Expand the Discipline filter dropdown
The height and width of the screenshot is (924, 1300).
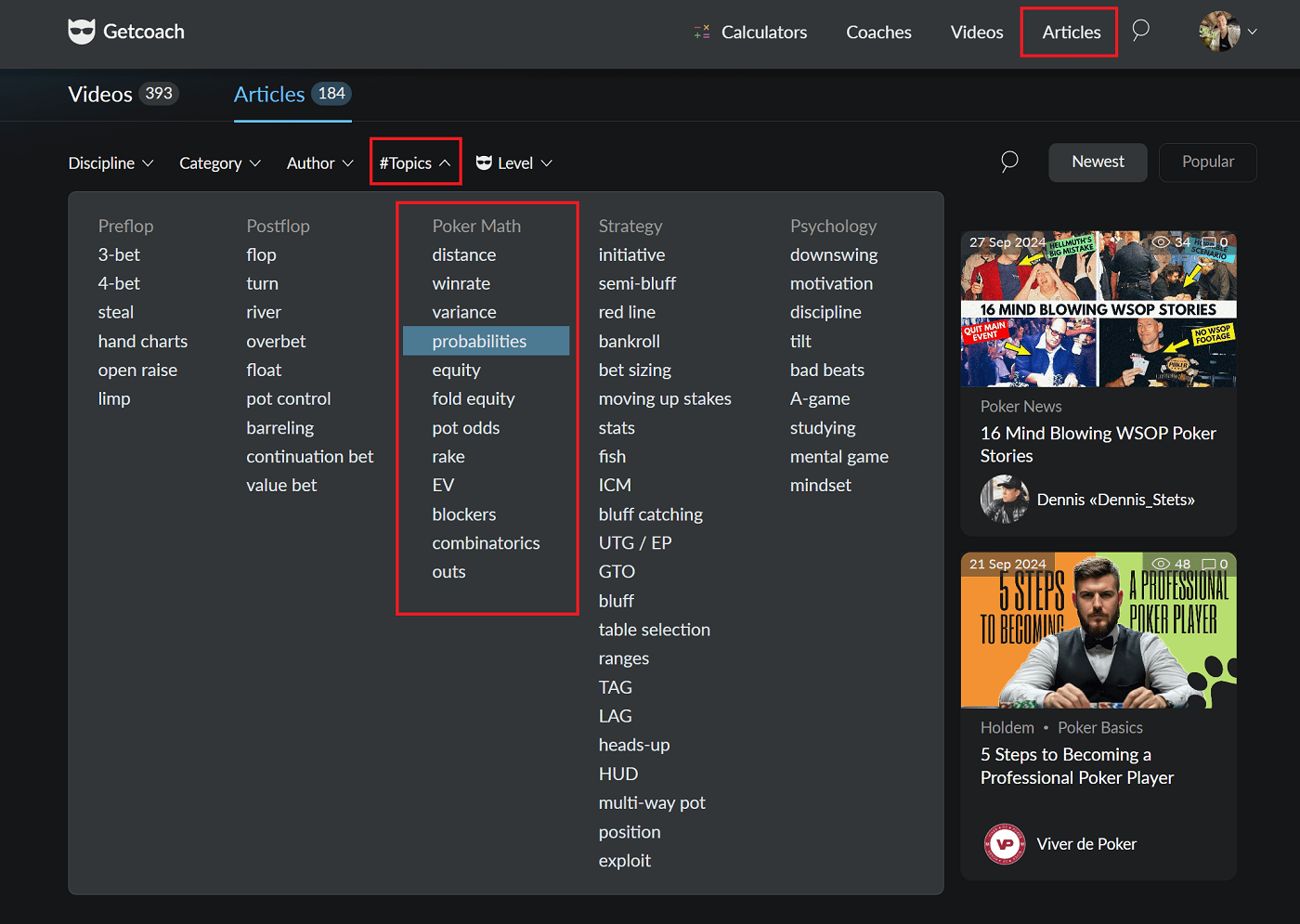pyautogui.click(x=110, y=163)
